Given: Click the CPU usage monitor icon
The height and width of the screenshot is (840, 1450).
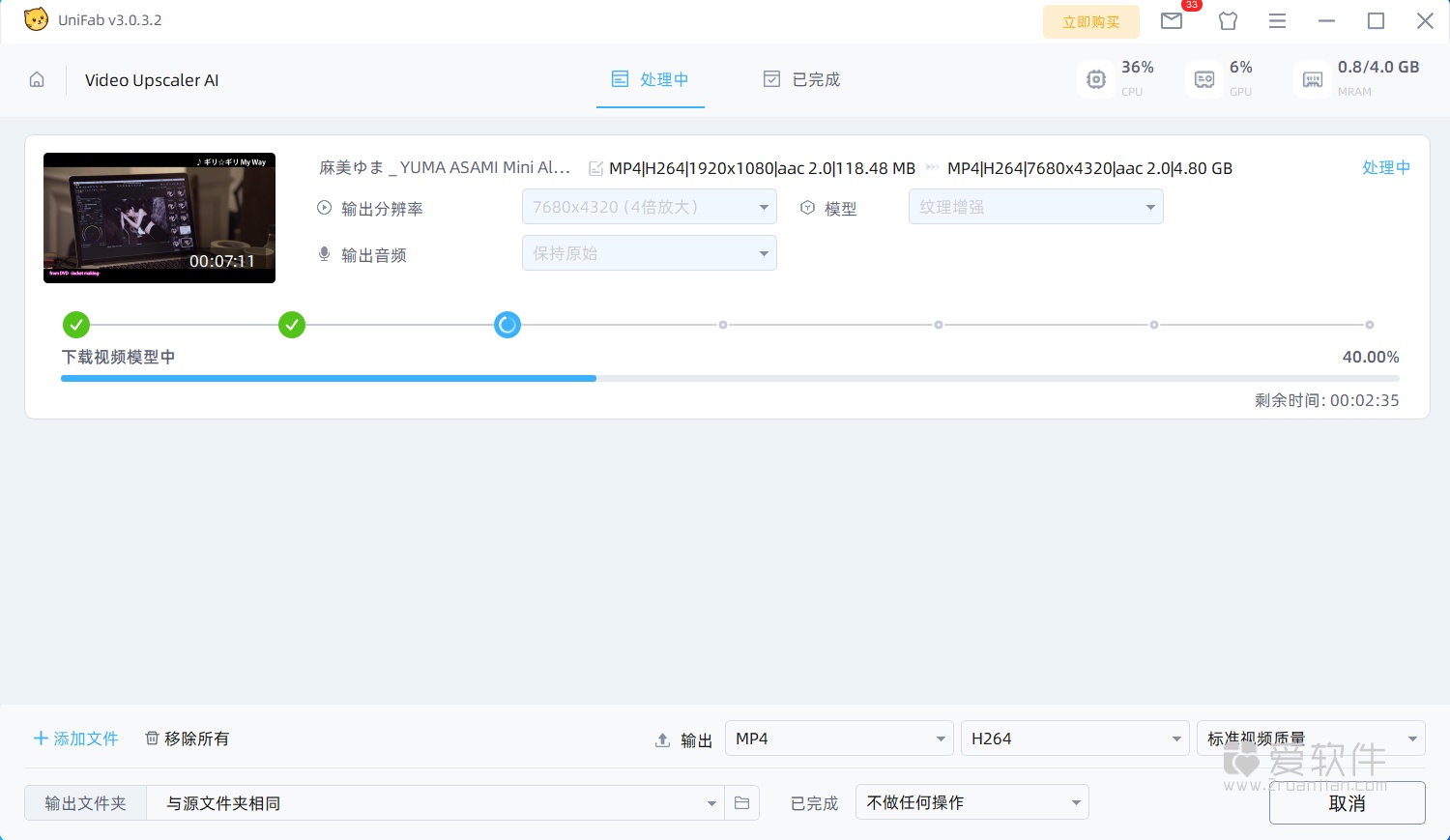Looking at the screenshot, I should click(1095, 79).
